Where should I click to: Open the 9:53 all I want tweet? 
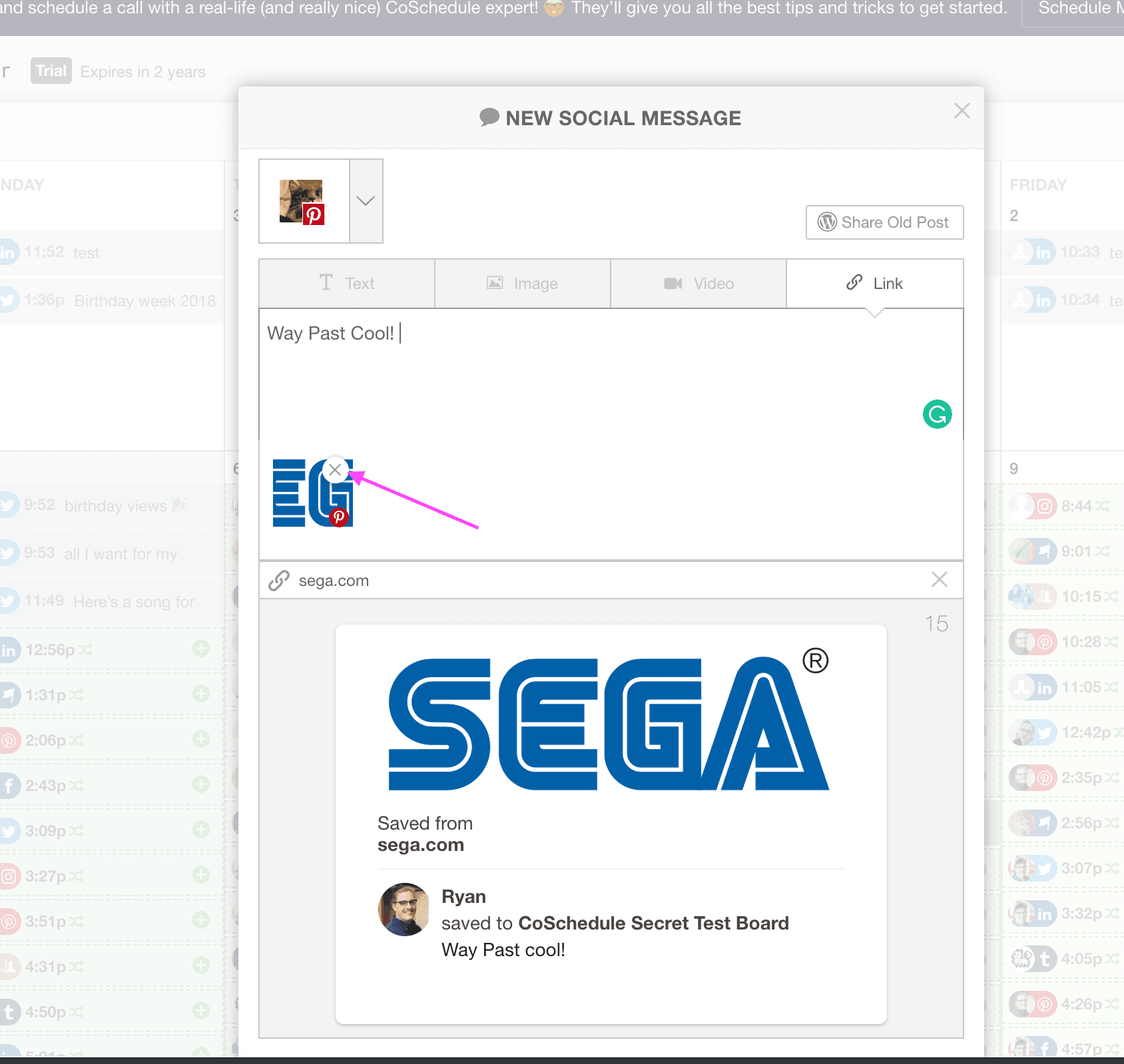pos(112,553)
